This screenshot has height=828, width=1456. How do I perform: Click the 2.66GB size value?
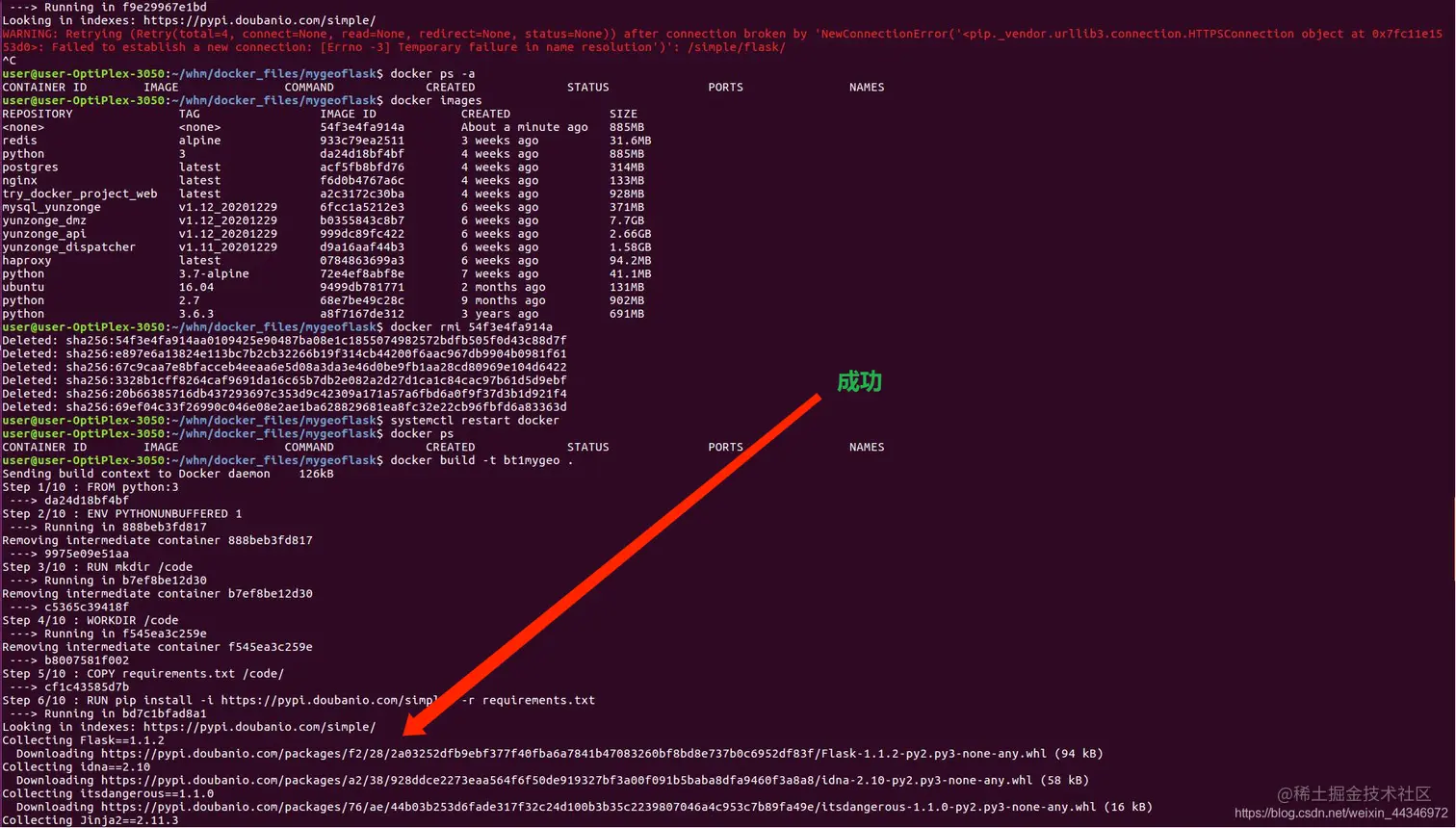[630, 235]
